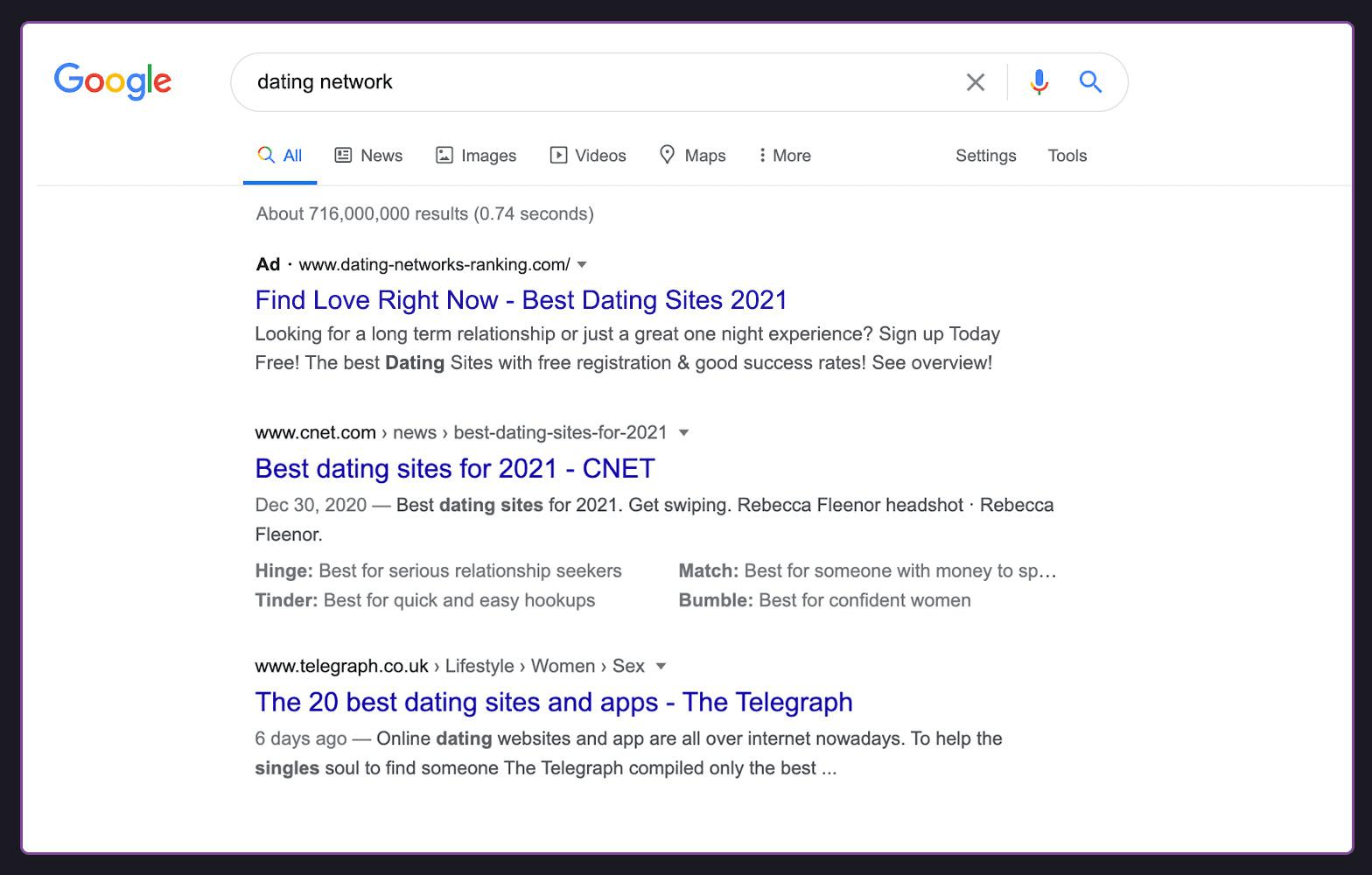Start voice search with the microphone icon
Viewport: 1372px width, 875px height.
(x=1039, y=82)
